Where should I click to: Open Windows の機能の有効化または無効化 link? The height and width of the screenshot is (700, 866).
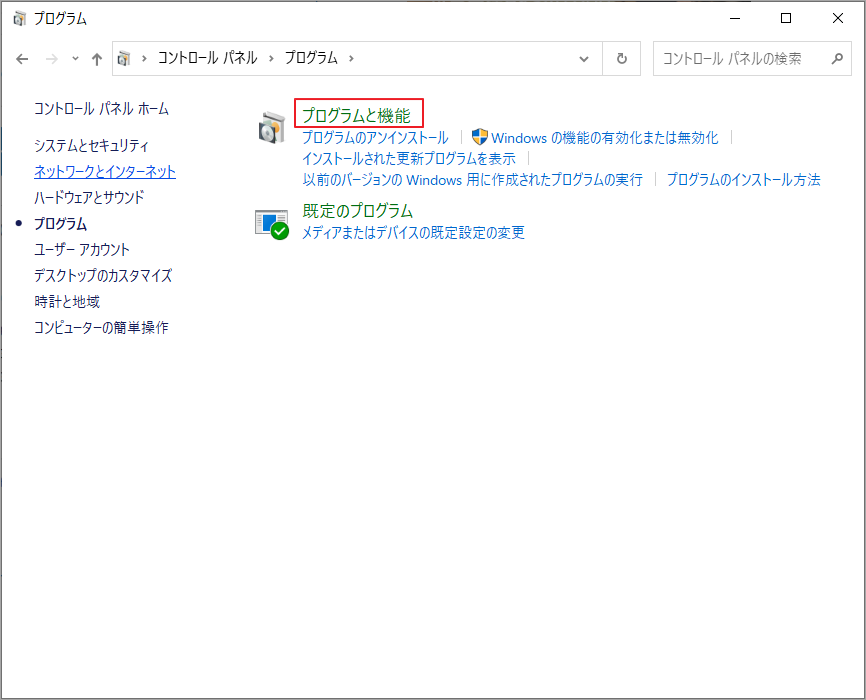click(x=605, y=138)
